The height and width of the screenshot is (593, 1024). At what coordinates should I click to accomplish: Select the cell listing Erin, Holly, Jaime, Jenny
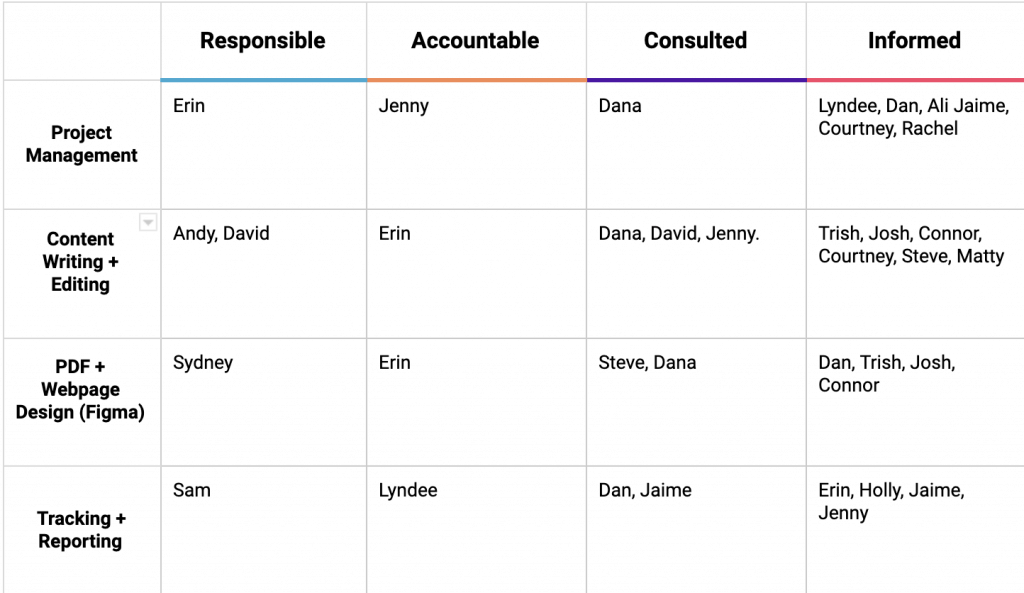click(915, 530)
